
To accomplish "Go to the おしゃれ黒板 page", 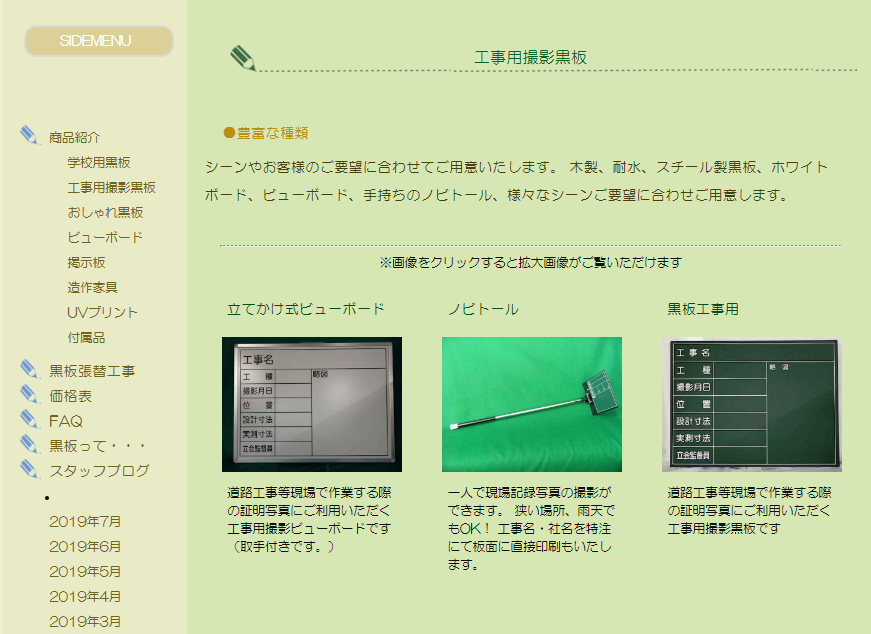I will 105,212.
